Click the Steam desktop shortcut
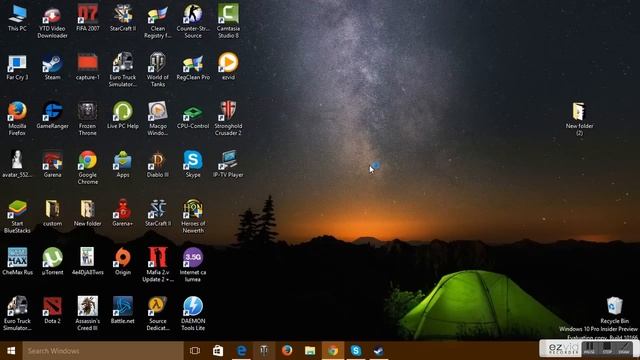Screen dimensions: 640x360 52,67
